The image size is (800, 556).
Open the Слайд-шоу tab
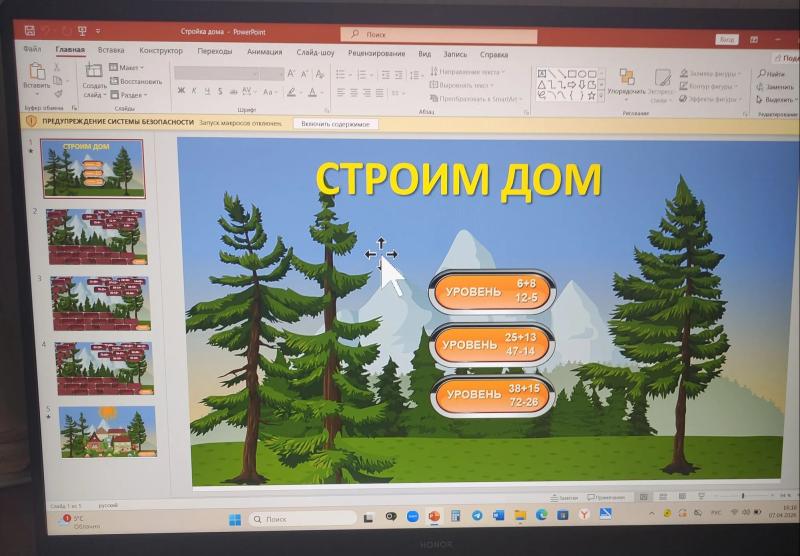tap(315, 53)
